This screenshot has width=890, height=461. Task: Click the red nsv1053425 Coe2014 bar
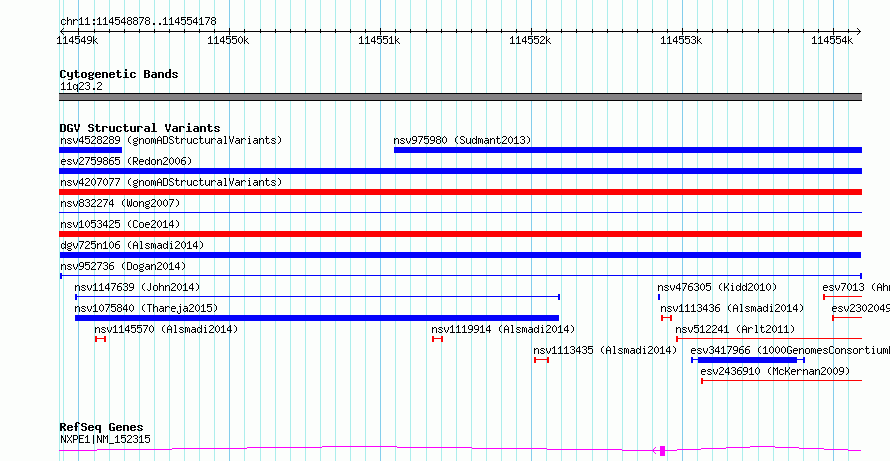click(x=461, y=234)
